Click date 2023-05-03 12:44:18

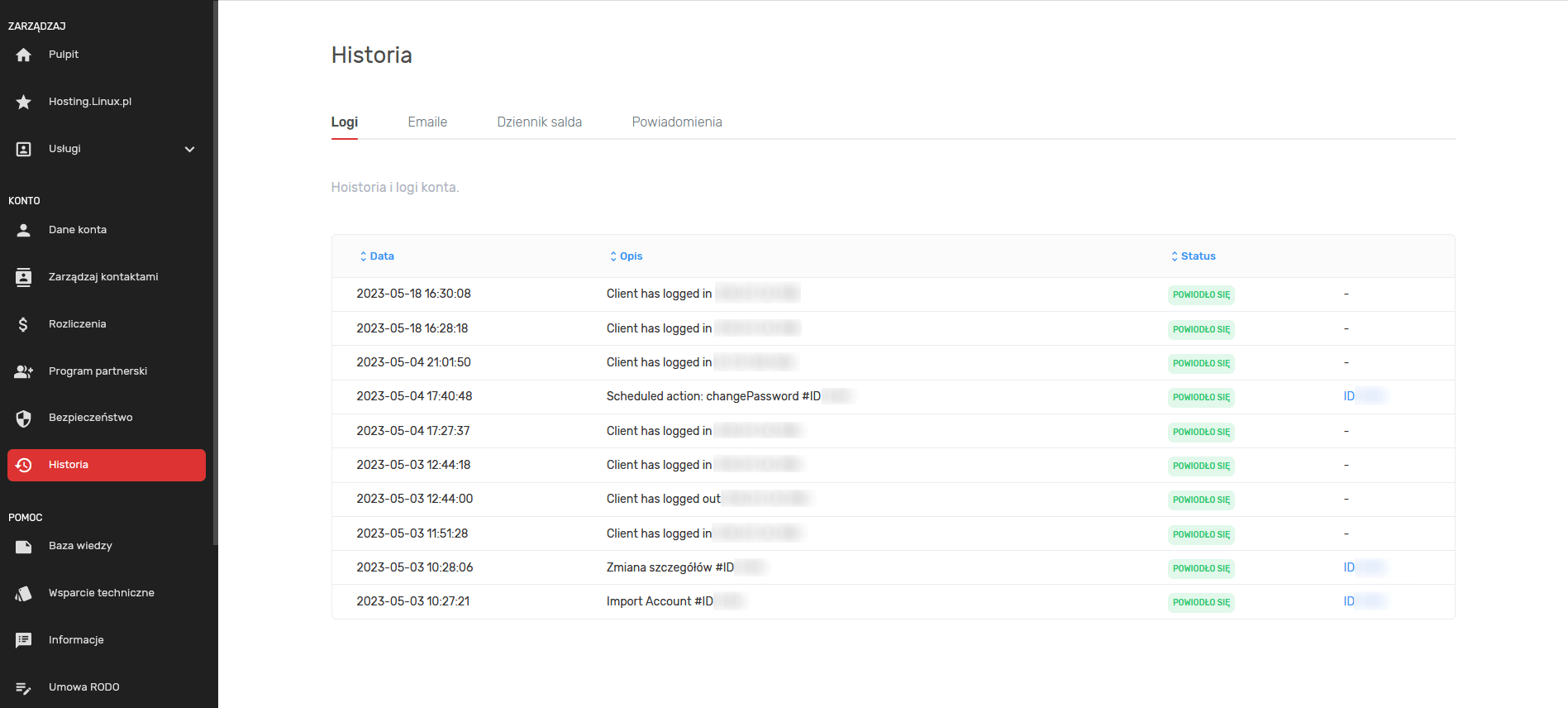[414, 465]
